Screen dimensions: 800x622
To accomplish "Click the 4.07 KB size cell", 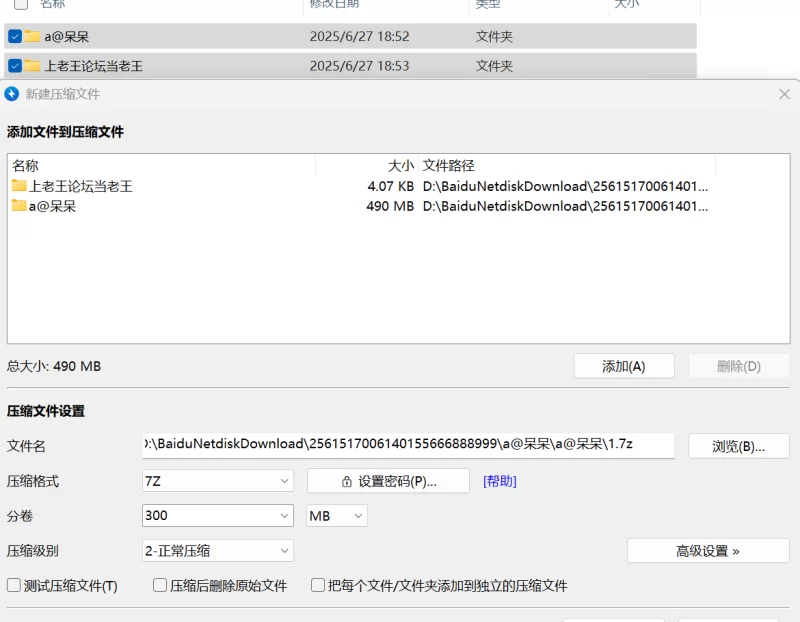I will [x=391, y=186].
